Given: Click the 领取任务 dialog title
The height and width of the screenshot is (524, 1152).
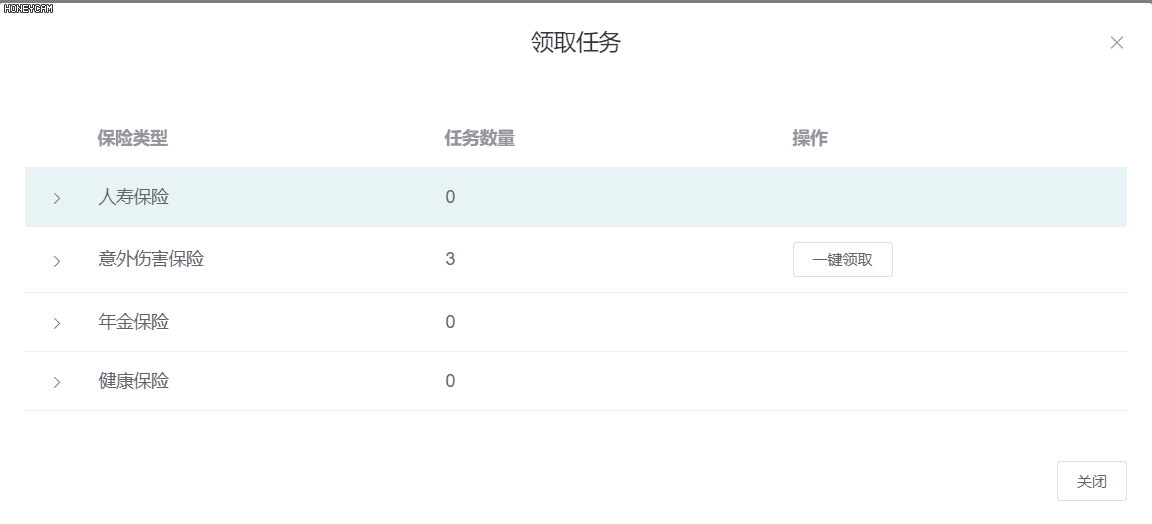Looking at the screenshot, I should coord(576,42).
